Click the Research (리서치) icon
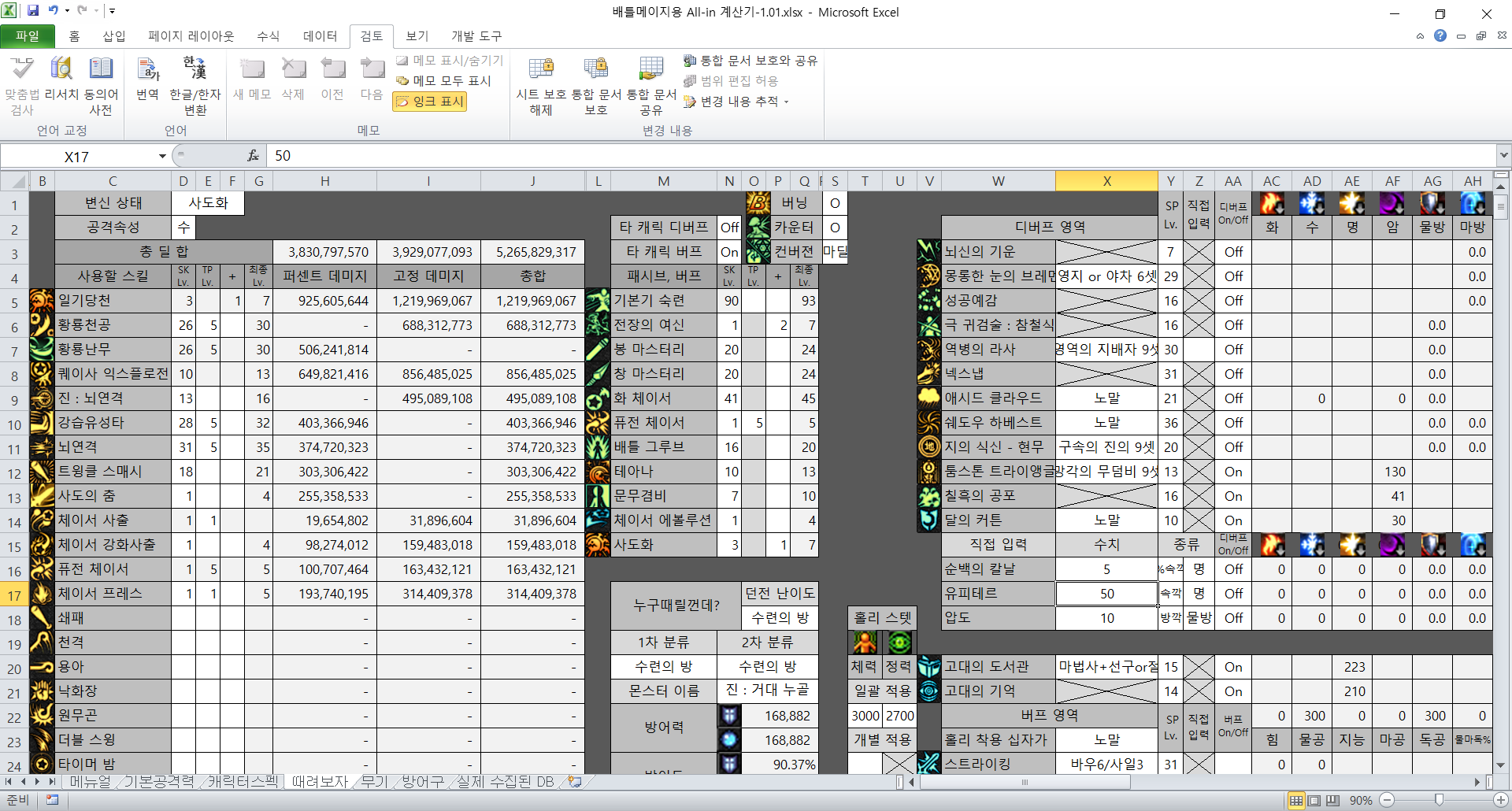1512x811 pixels. (61, 69)
